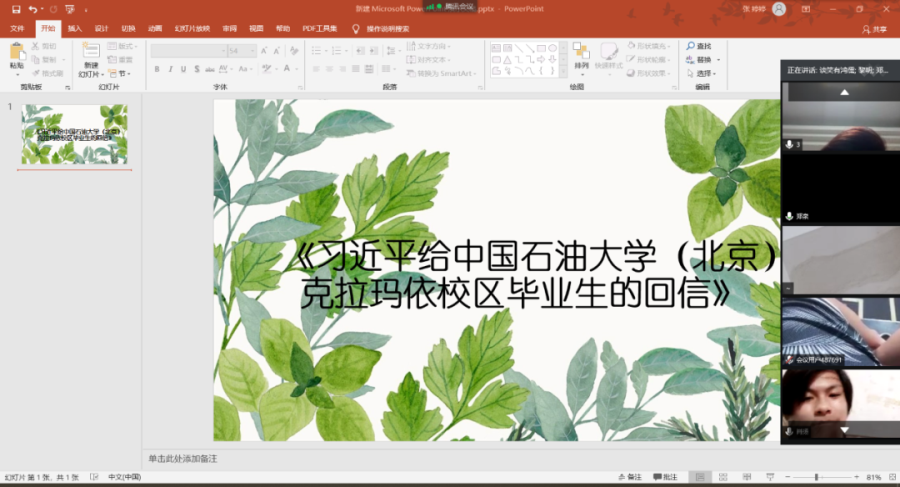The height and width of the screenshot is (487, 900).
Task: Select slide 1 thumbnail in left panel
Action: pyautogui.click(x=75, y=135)
